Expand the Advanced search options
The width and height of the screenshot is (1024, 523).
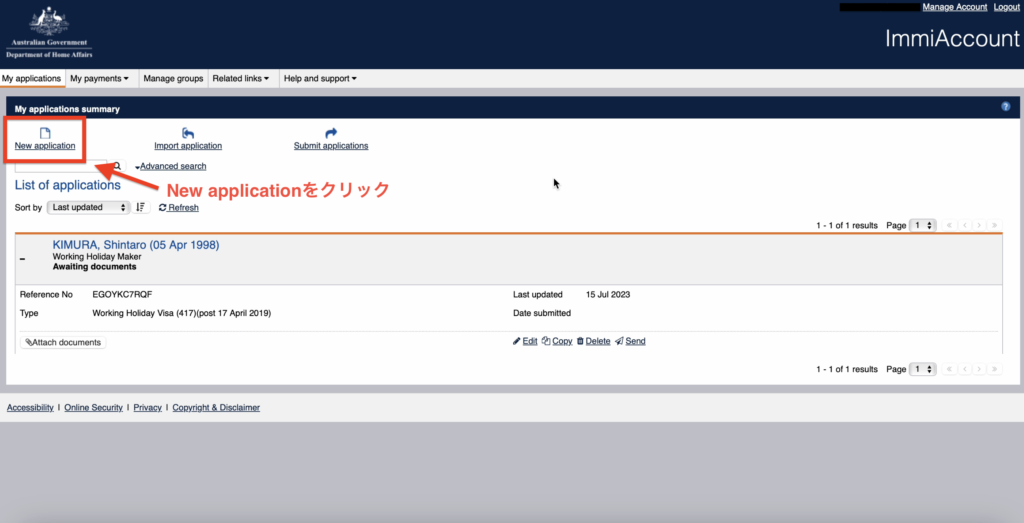(171, 166)
